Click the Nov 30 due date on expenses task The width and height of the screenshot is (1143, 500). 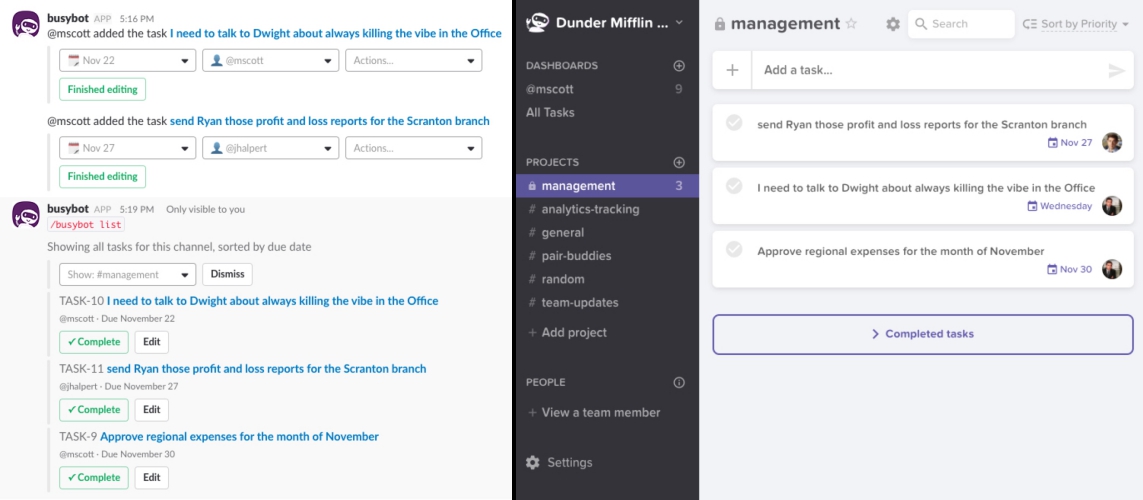point(1069,269)
